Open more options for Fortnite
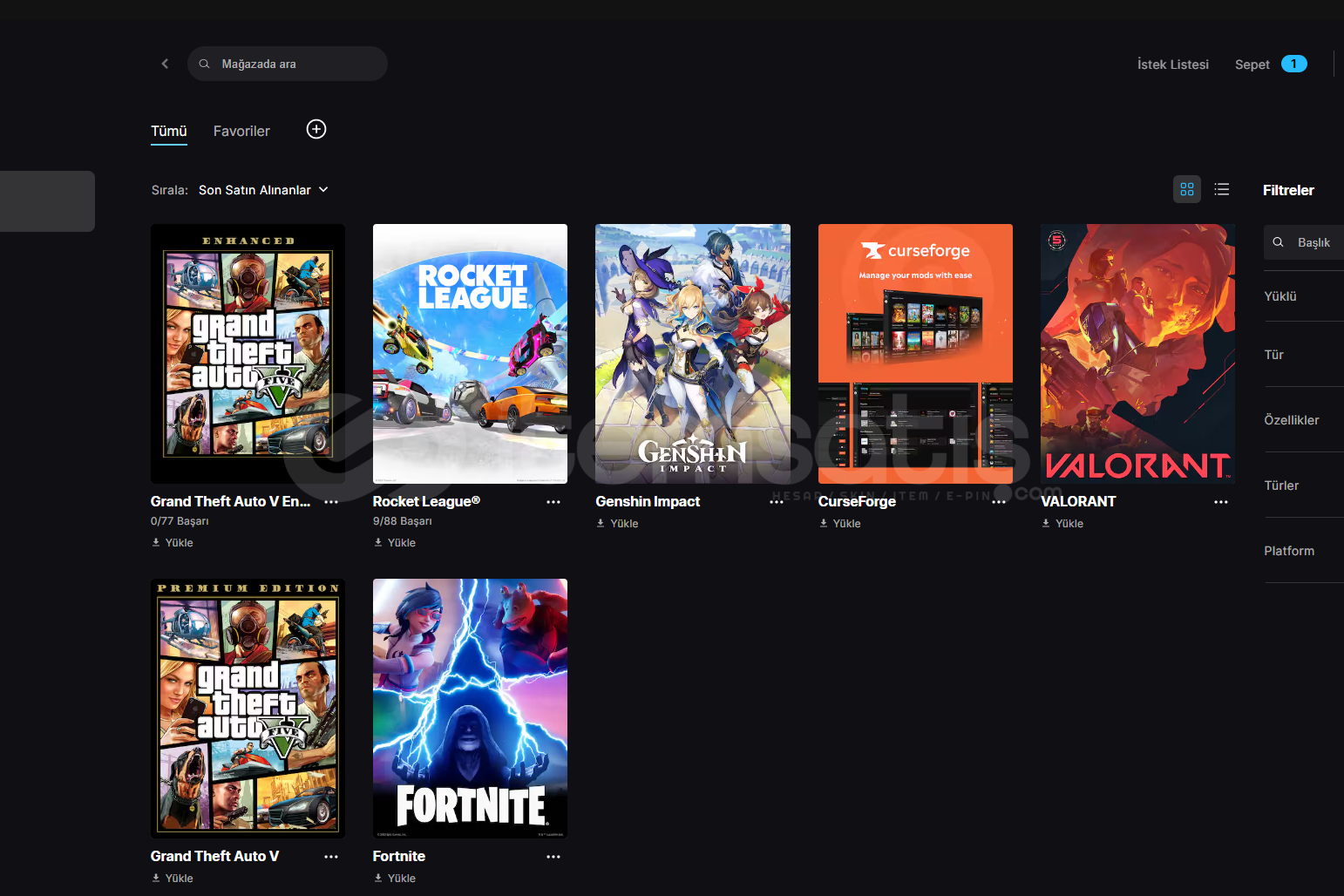The height and width of the screenshot is (896, 1344). [x=553, y=857]
